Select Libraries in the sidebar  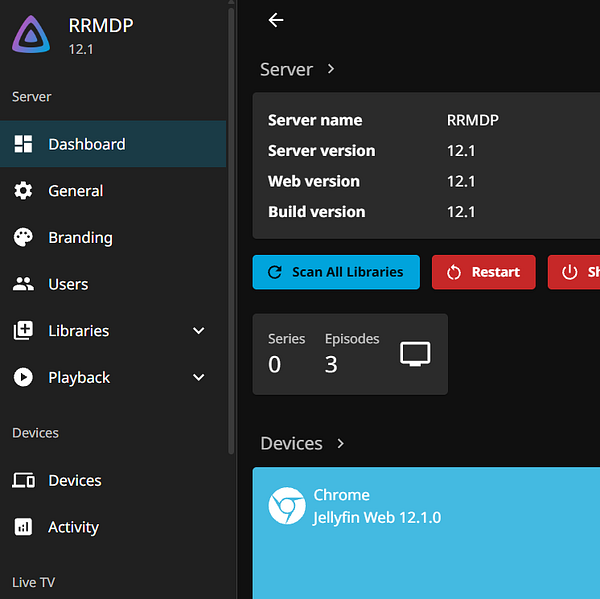tap(113, 330)
